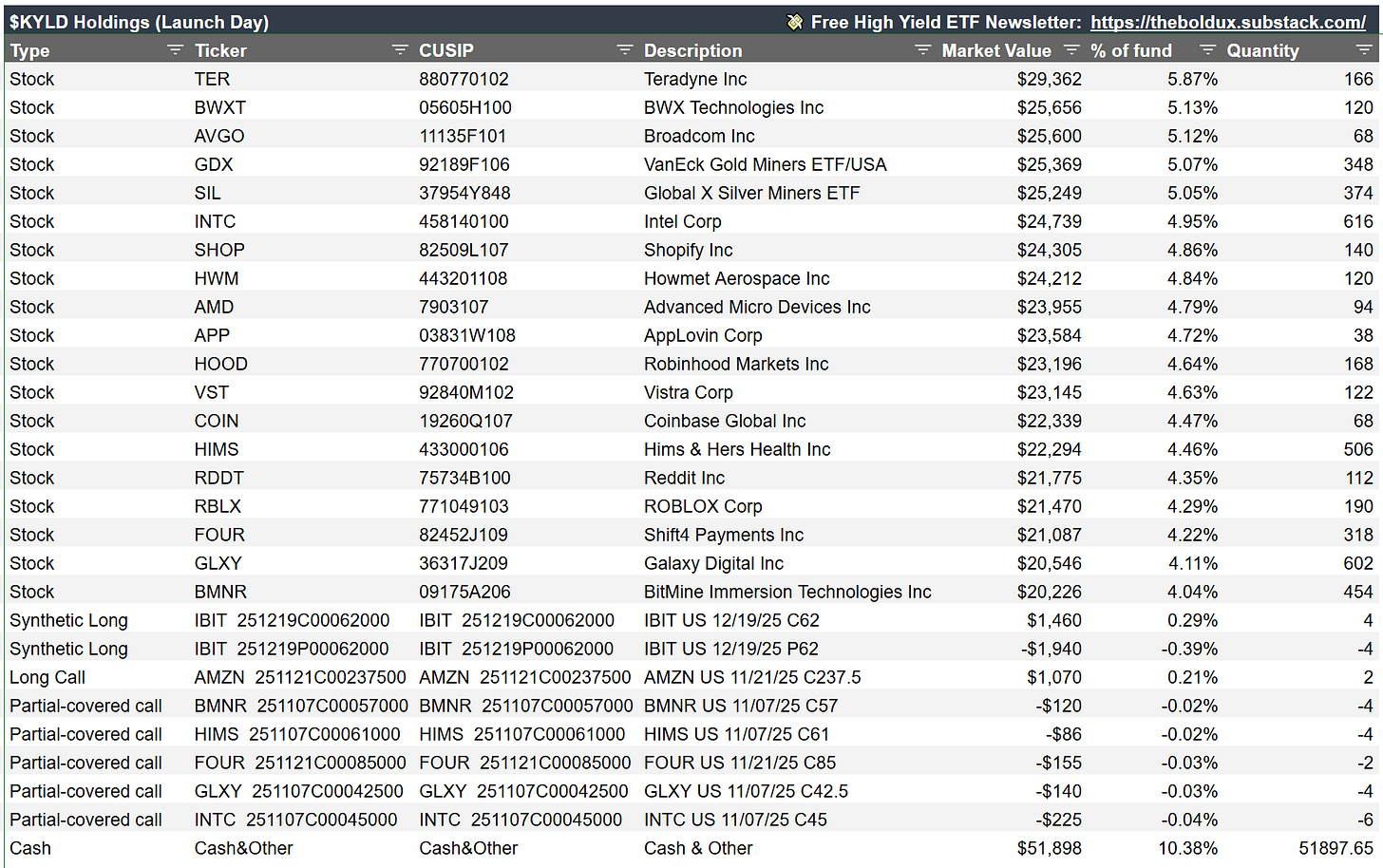Viewport: 1383px width, 868px height.
Task: Click the COIN ticker cell
Action: point(217,421)
